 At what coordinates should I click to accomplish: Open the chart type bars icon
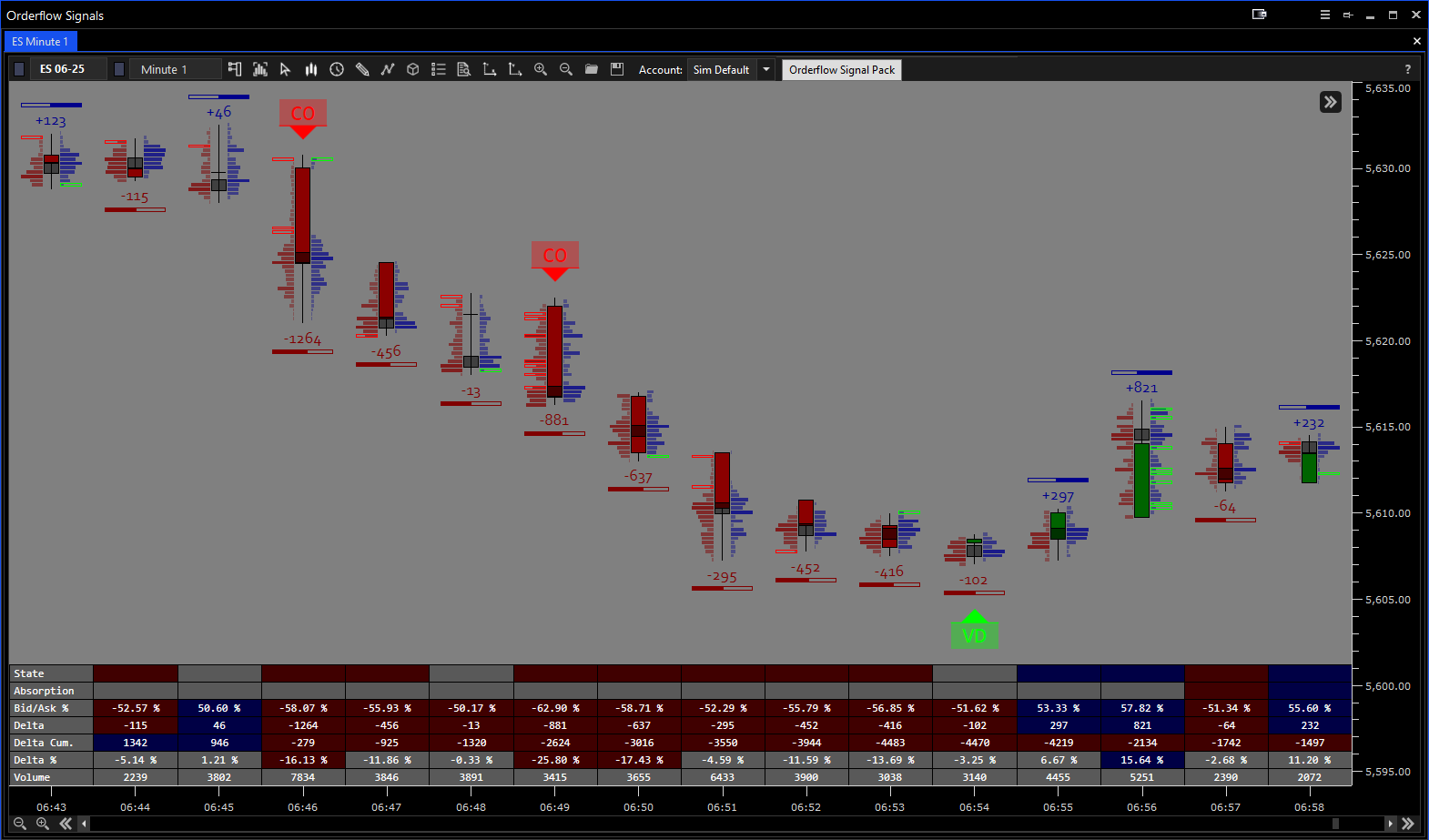tap(311, 69)
